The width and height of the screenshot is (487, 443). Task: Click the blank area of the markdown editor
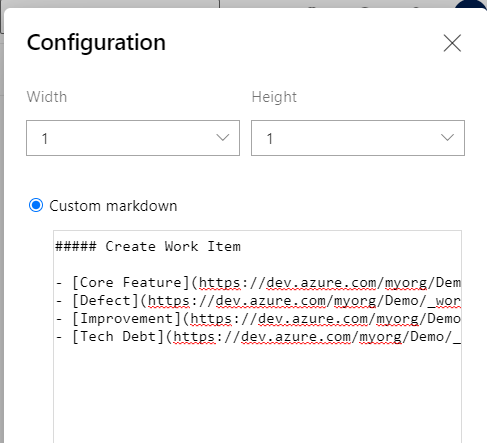tap(257, 393)
